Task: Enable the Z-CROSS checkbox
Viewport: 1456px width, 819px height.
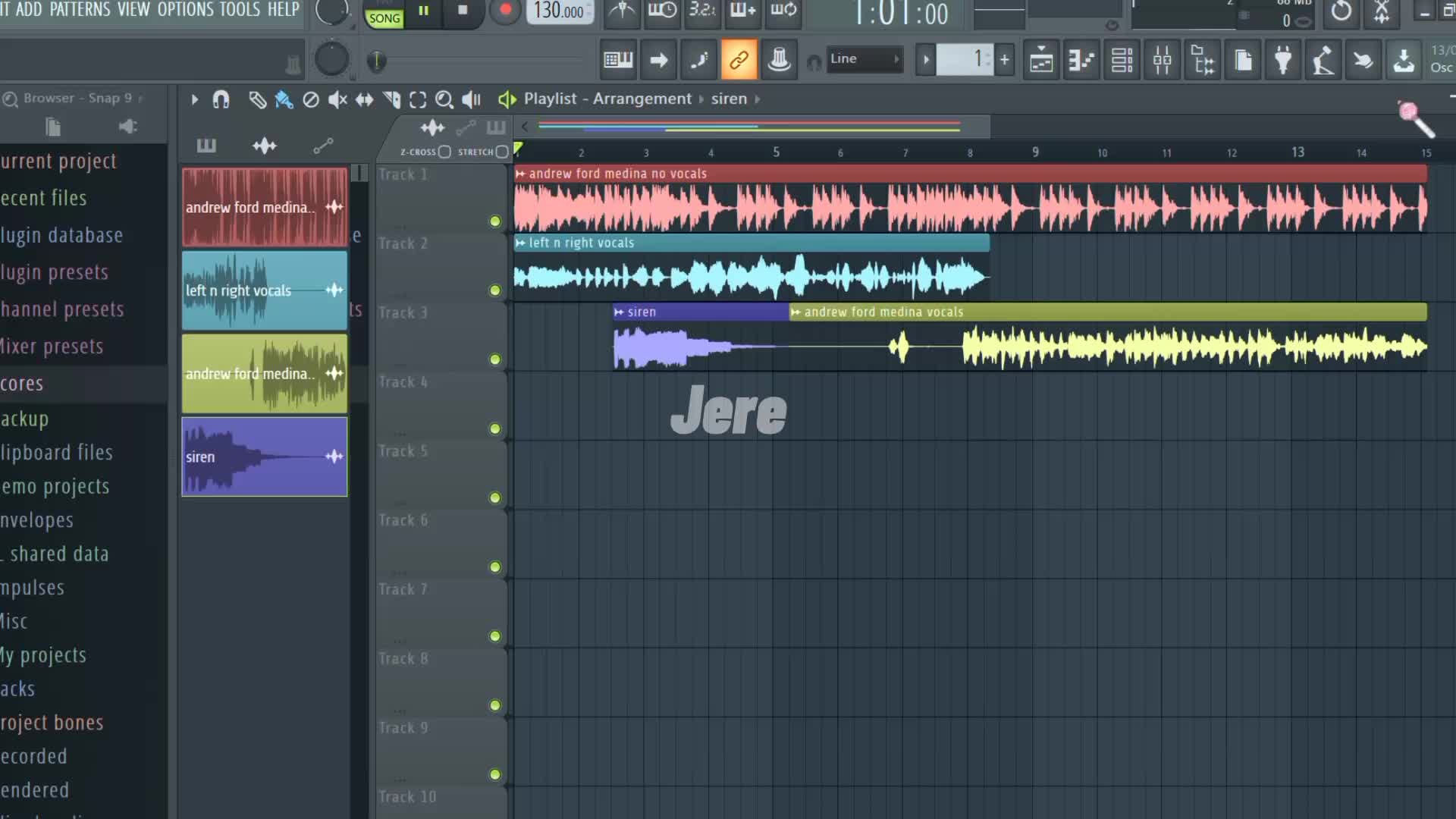Action: (x=445, y=152)
